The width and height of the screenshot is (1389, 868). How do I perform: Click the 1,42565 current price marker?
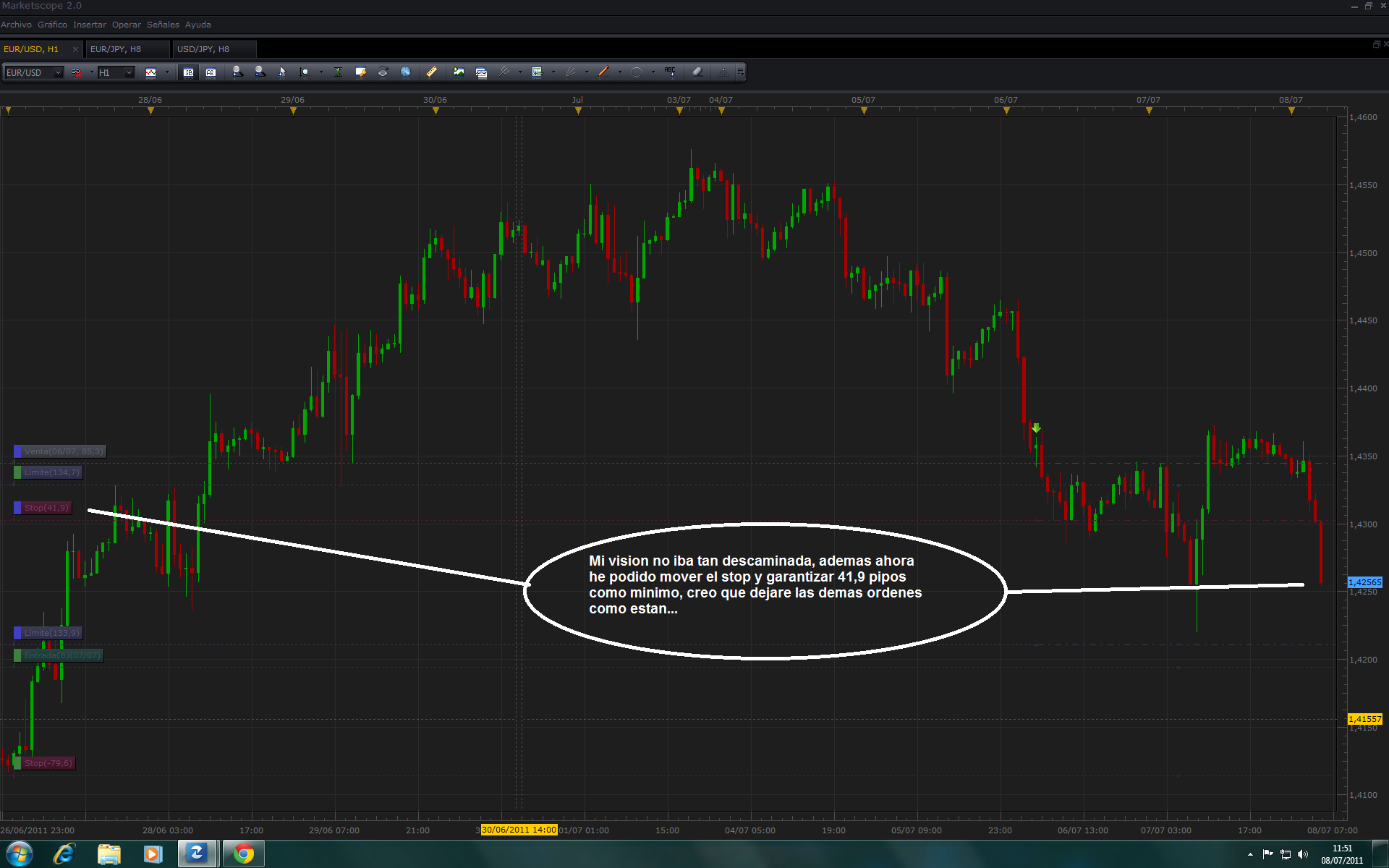pos(1364,582)
